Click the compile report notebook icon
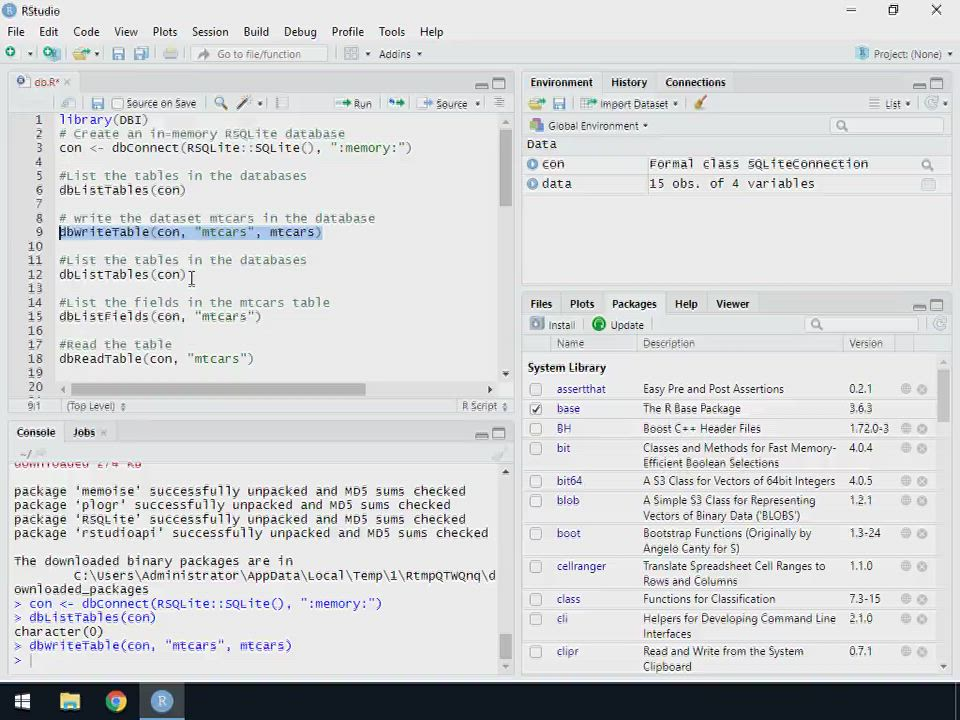This screenshot has height=720, width=960. click(x=282, y=103)
